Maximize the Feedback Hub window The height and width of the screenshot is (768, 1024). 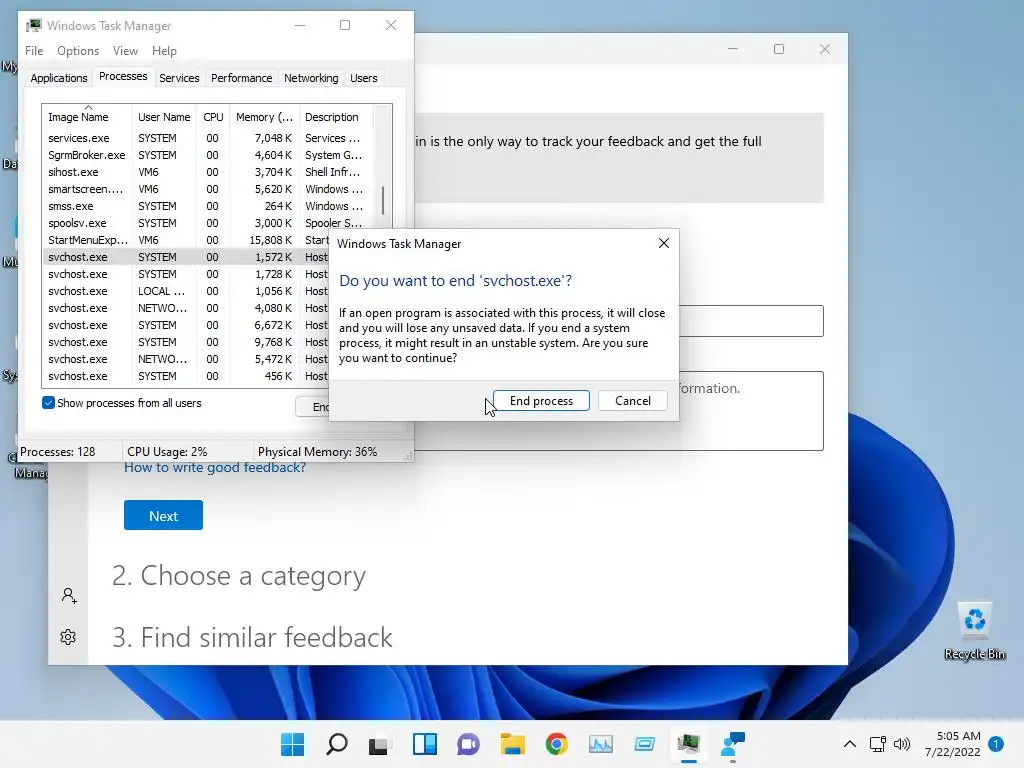click(778, 49)
